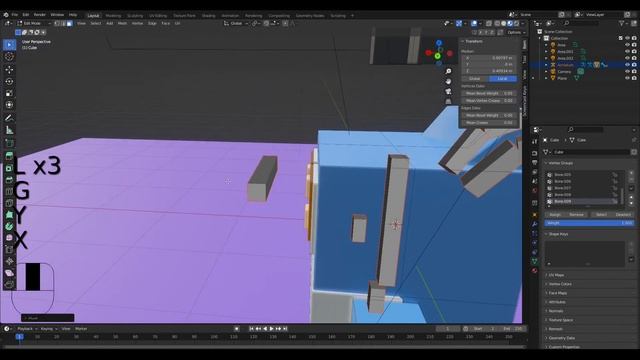Hide the Plane object in outliner
This screenshot has width=640, height=360.
tap(627, 78)
